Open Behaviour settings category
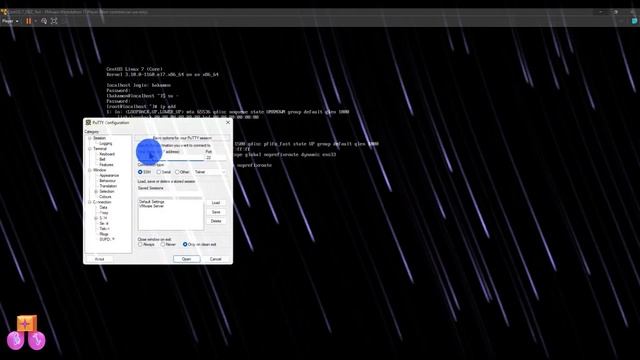 pos(108,181)
